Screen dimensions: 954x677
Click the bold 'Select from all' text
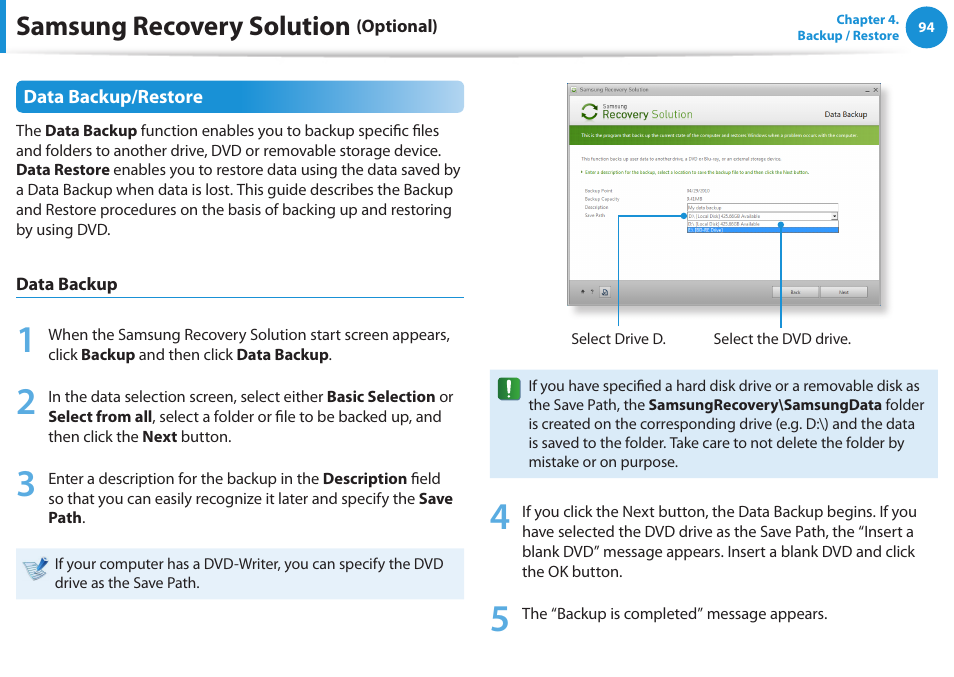pyautogui.click(x=100, y=417)
